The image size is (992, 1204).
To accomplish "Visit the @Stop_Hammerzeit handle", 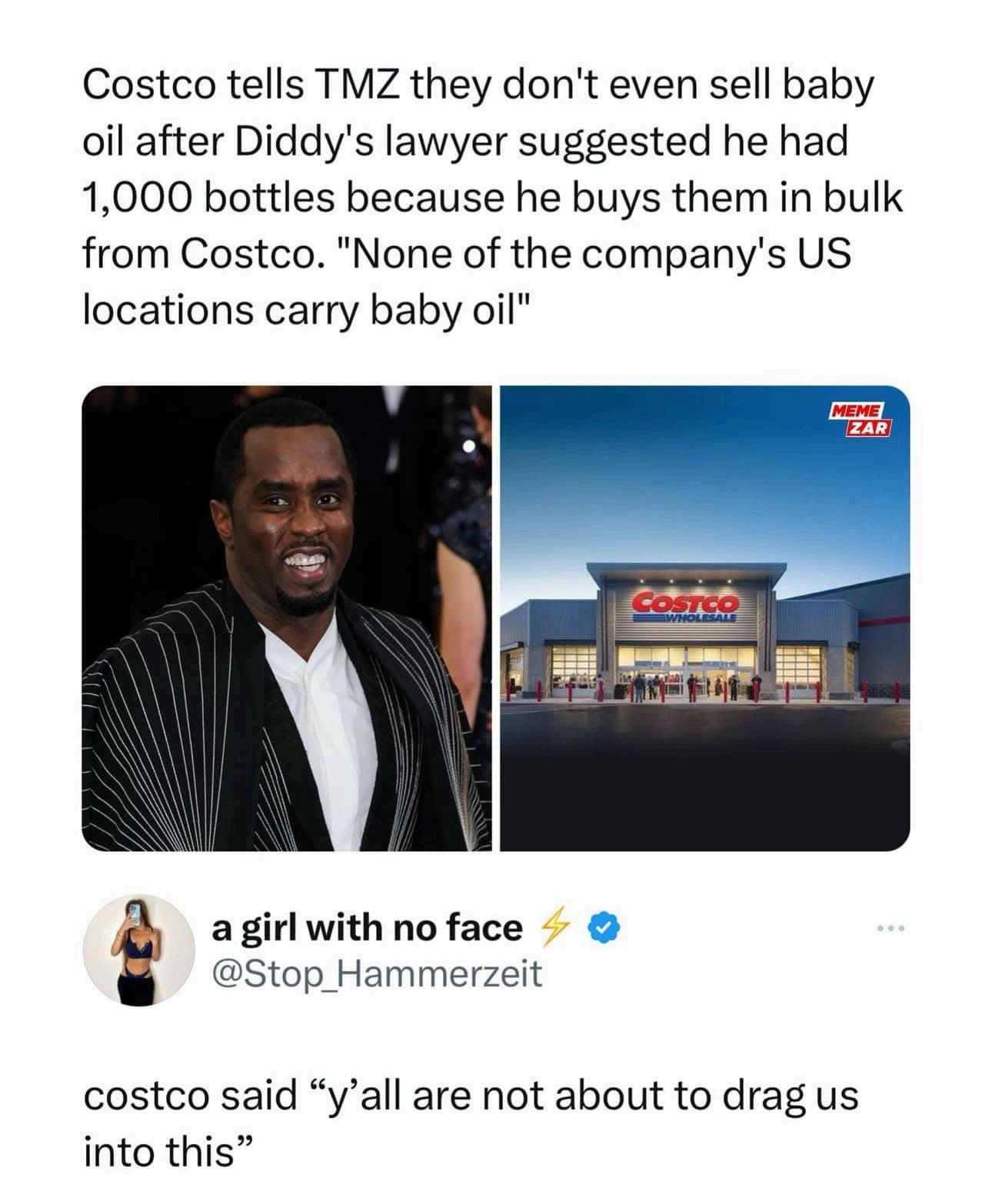I will (x=376, y=974).
